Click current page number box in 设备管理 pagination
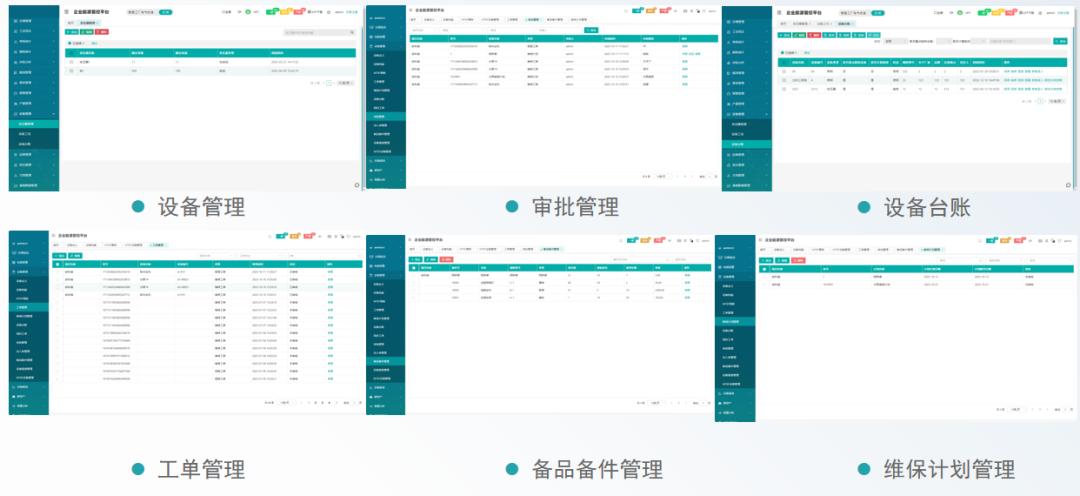The image size is (1080, 496). pos(329,83)
